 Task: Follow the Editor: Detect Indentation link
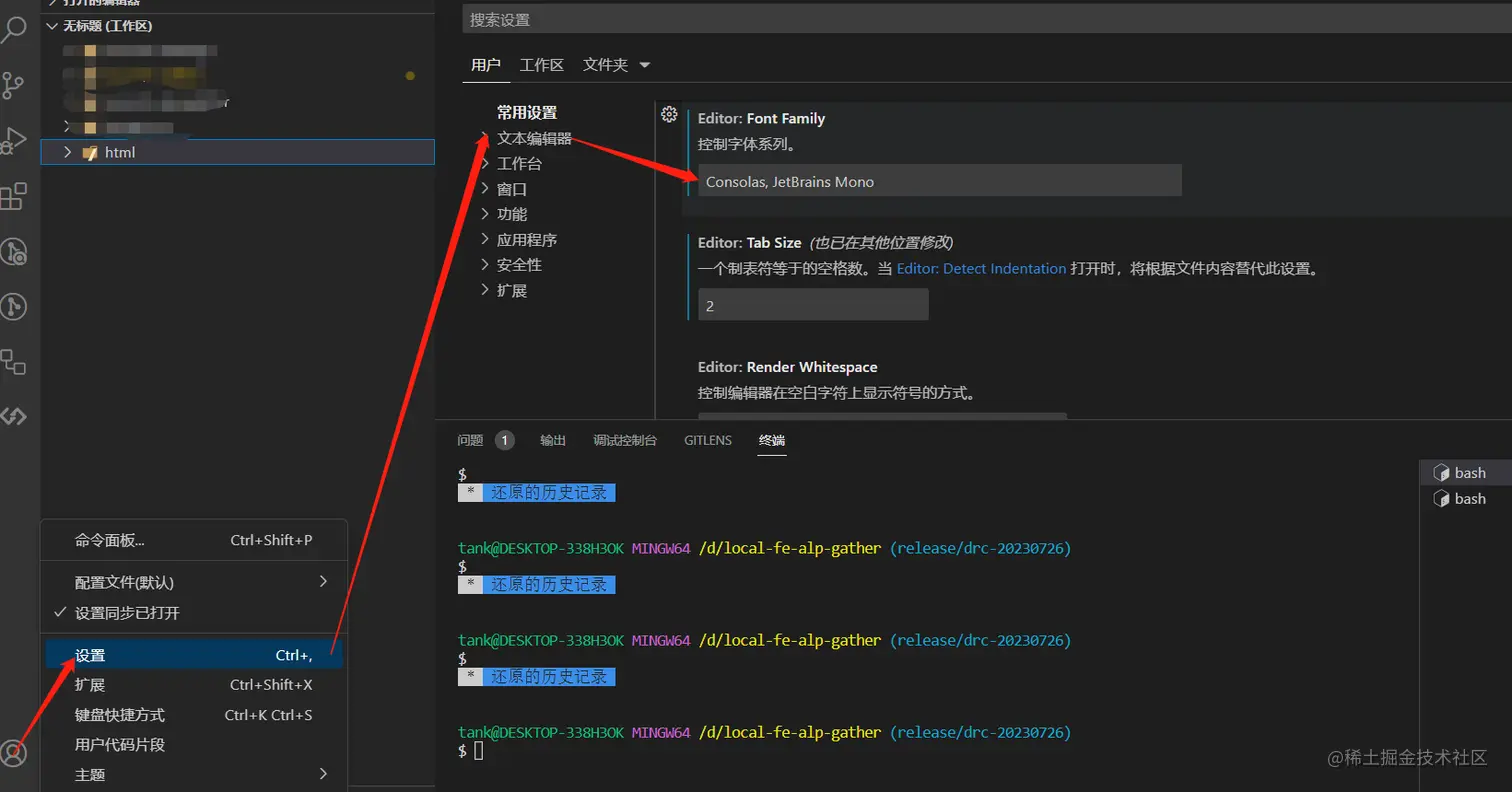(981, 269)
